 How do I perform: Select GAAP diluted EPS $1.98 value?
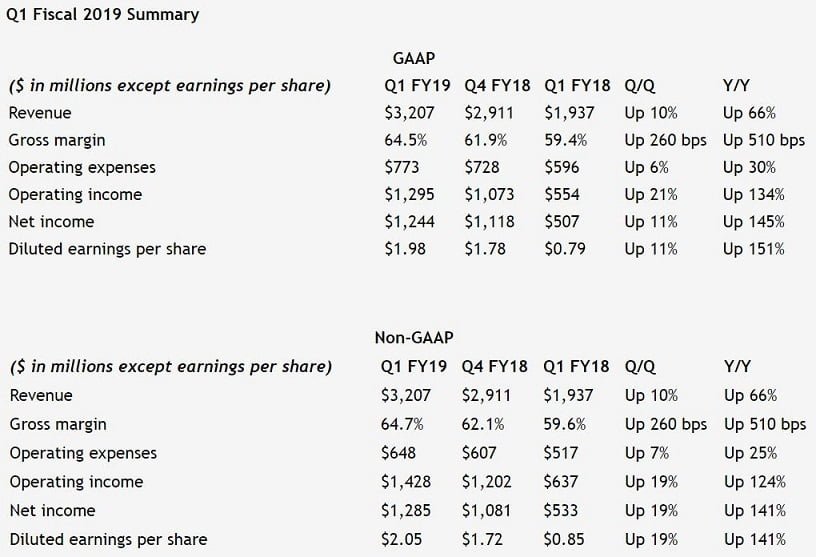(x=405, y=248)
